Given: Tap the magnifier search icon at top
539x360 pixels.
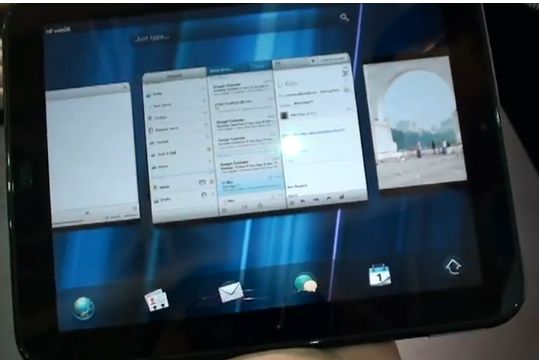Looking at the screenshot, I should click(344, 17).
